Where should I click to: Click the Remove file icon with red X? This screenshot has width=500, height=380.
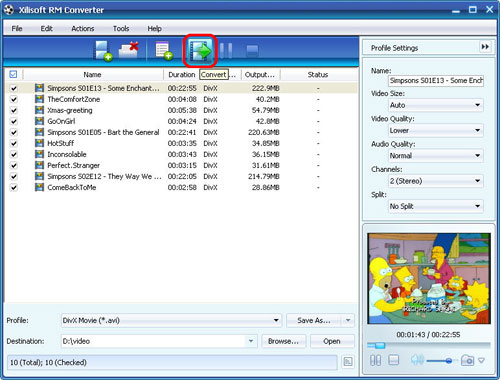(129, 50)
